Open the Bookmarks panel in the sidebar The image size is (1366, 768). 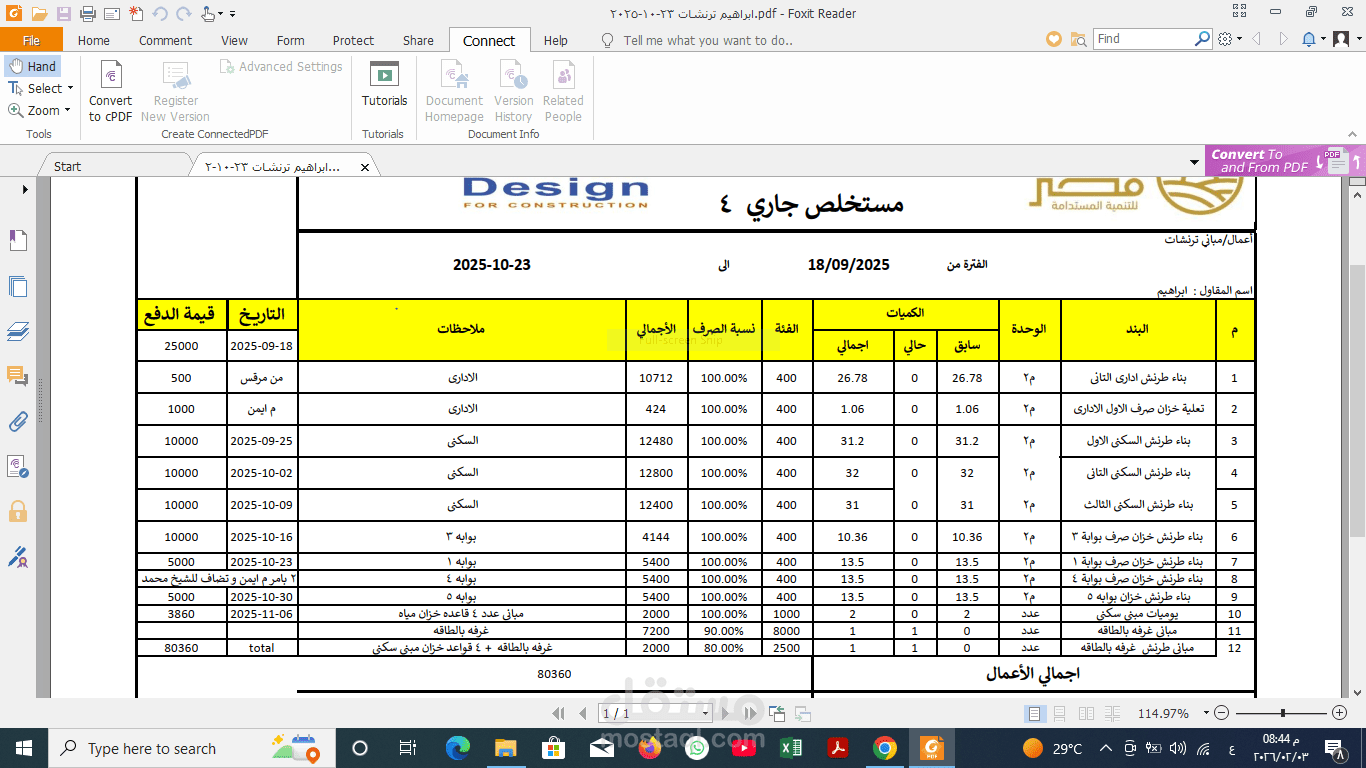point(17,240)
